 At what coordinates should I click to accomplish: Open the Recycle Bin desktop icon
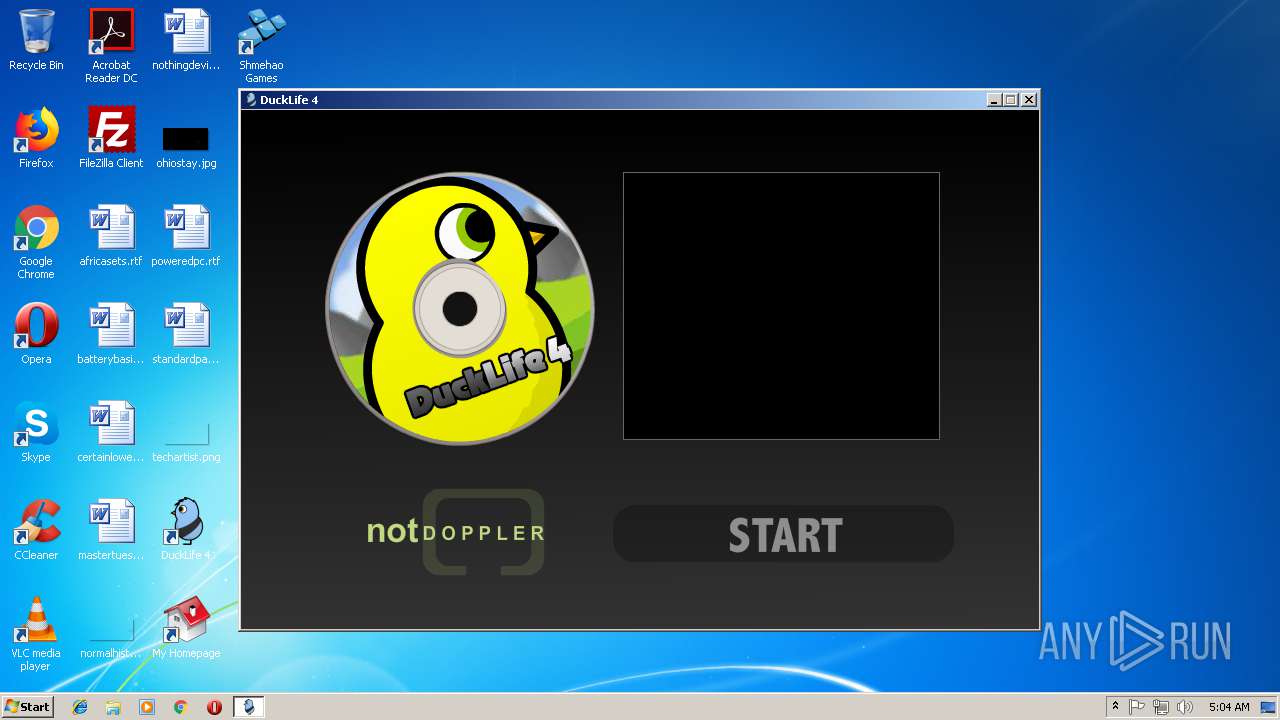(36, 40)
